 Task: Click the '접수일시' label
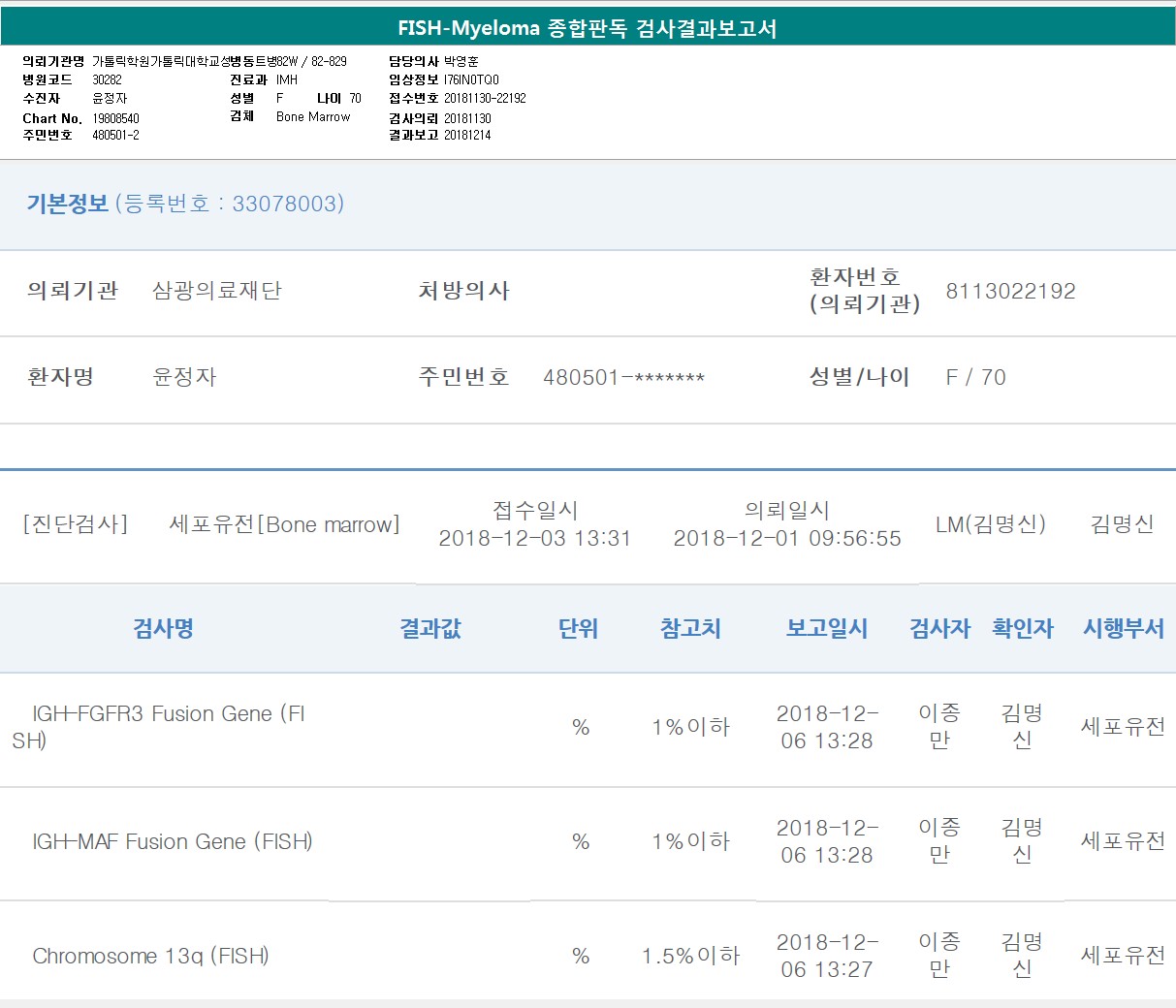tap(535, 510)
